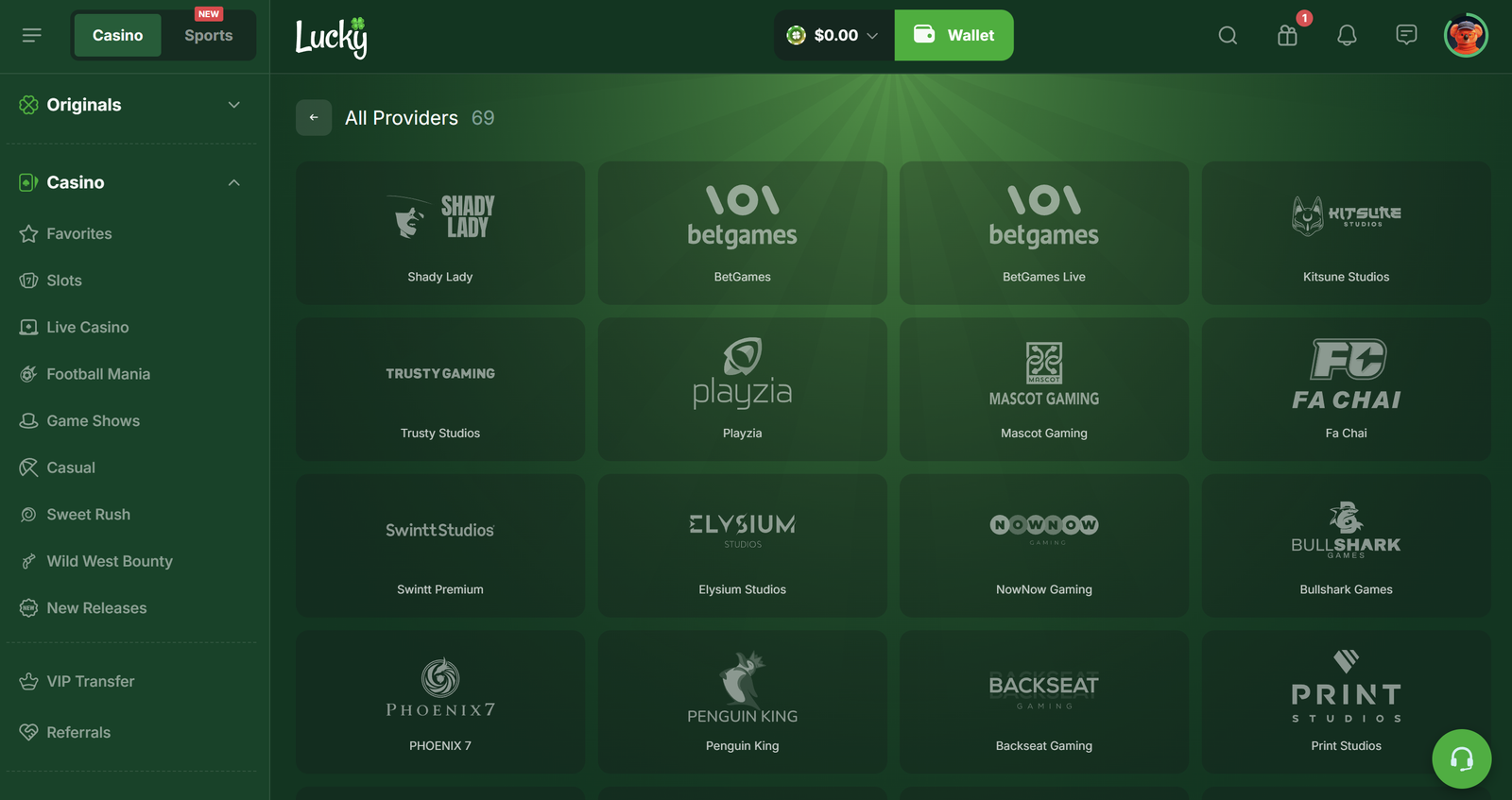Open the chat messages icon
The height and width of the screenshot is (800, 1512).
1406,35
